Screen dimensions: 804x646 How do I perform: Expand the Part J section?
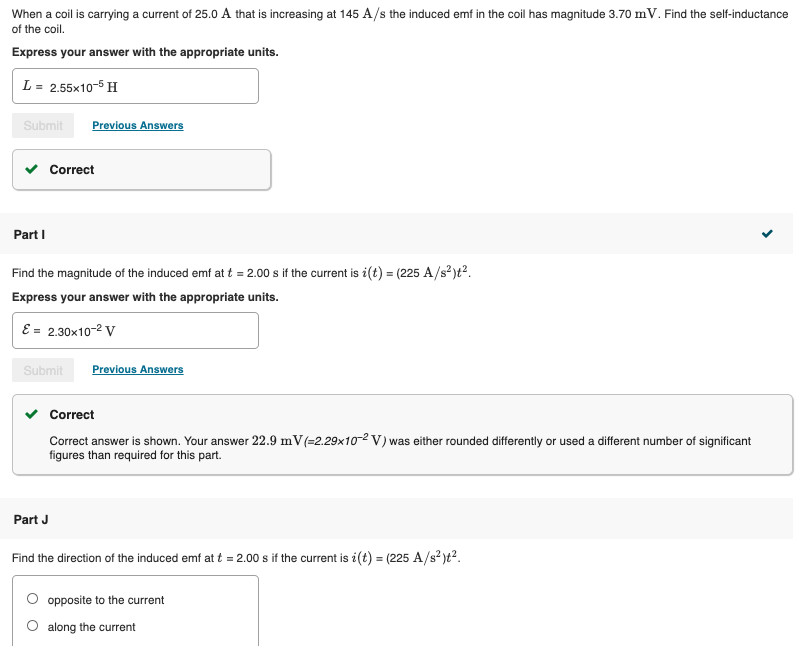coord(400,520)
